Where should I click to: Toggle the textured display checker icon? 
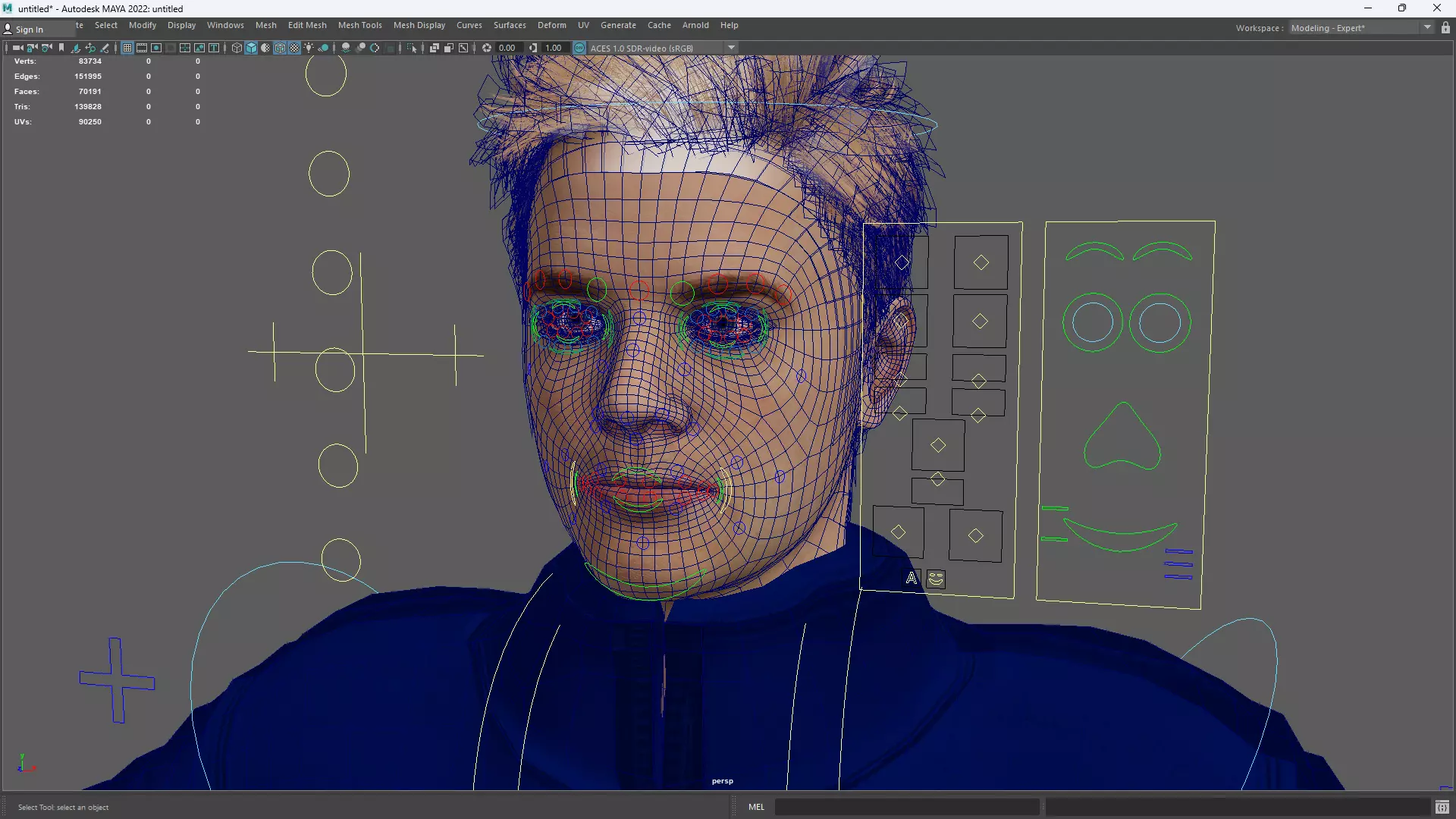[x=294, y=48]
